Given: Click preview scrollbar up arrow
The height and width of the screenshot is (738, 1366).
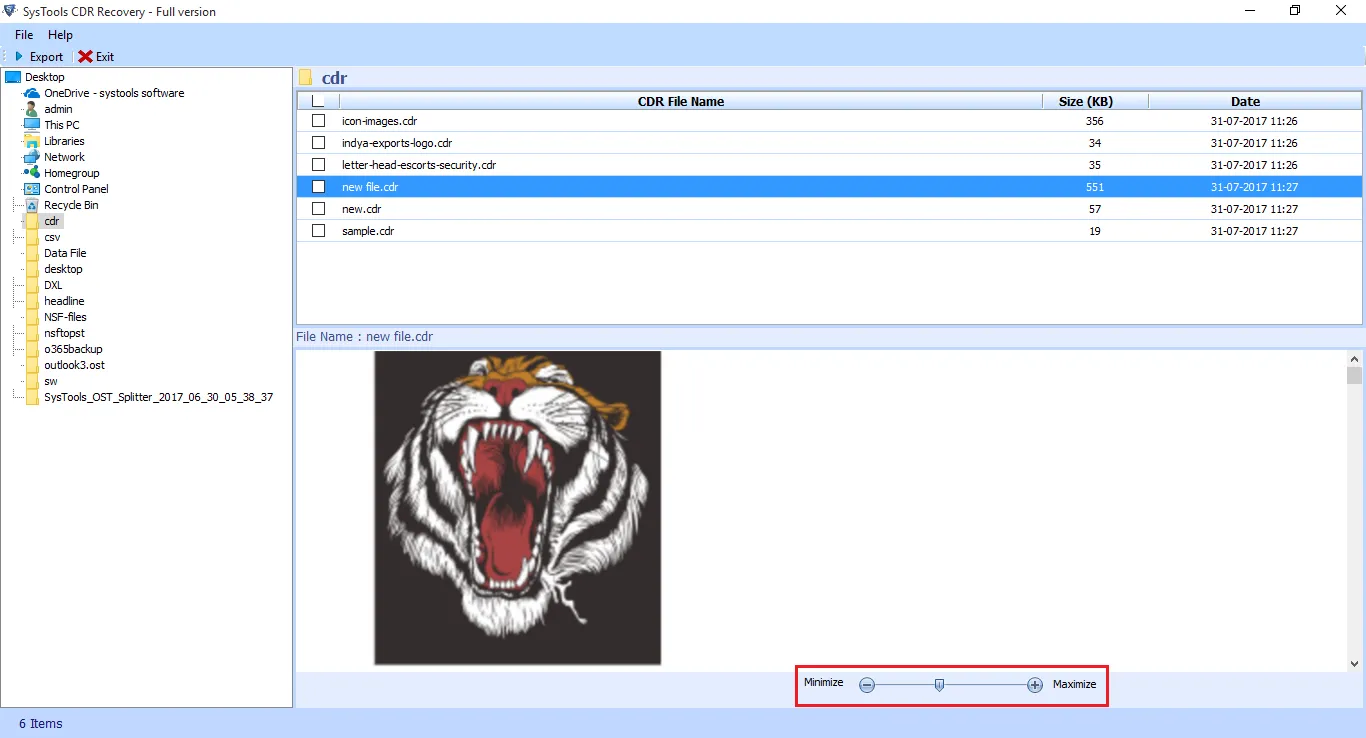Looking at the screenshot, I should tap(1354, 358).
